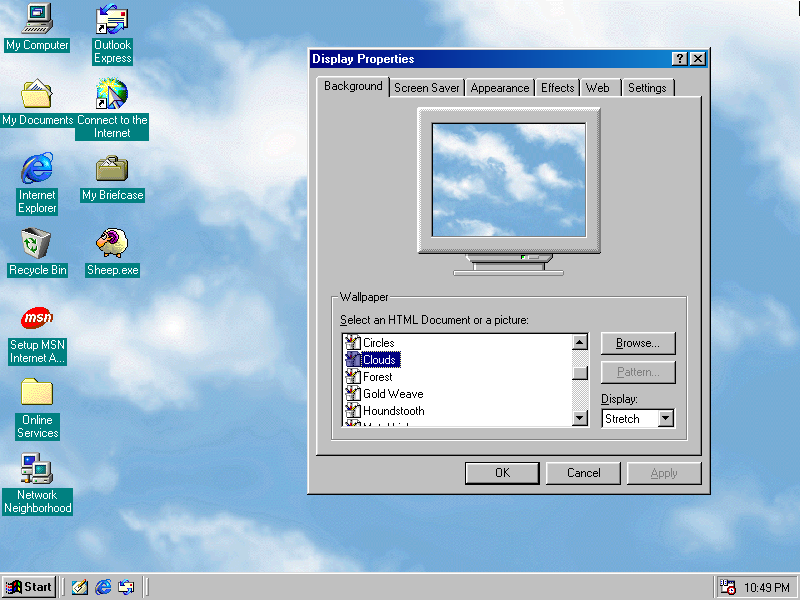This screenshot has height=600, width=800.
Task: Open the Appearance tab
Action: click(499, 88)
